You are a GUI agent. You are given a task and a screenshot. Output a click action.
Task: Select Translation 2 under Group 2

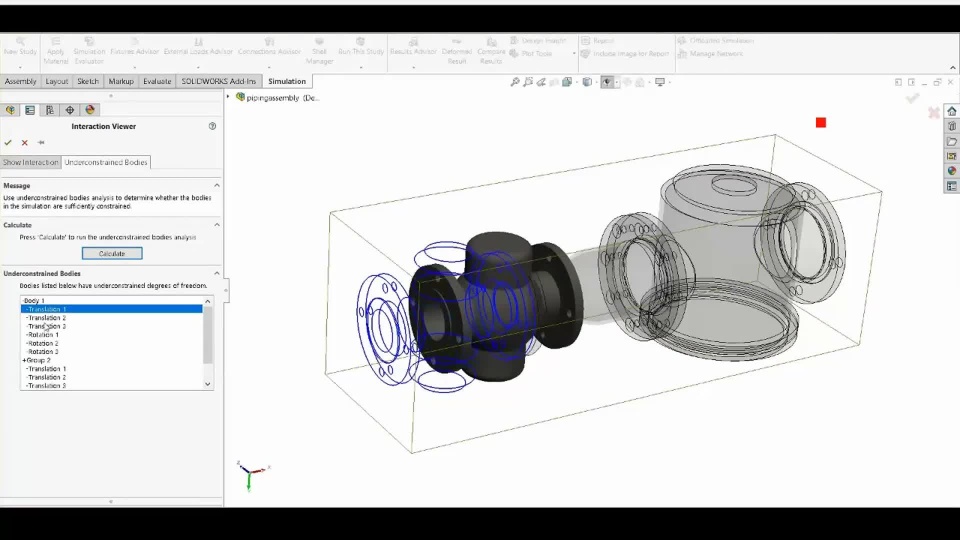point(112,378)
